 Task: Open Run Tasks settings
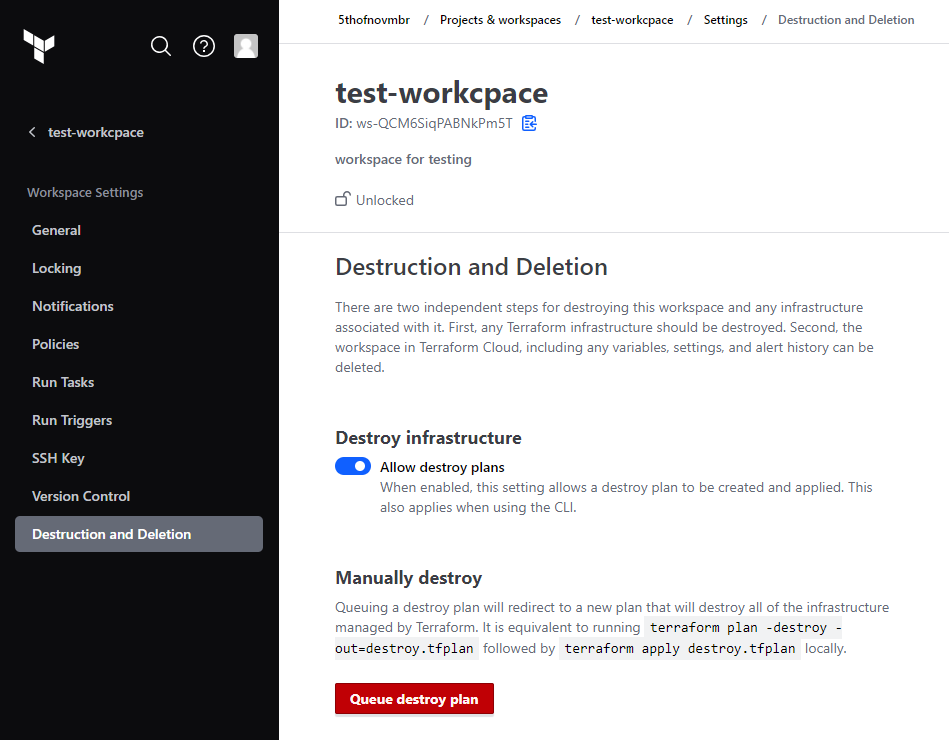click(63, 382)
